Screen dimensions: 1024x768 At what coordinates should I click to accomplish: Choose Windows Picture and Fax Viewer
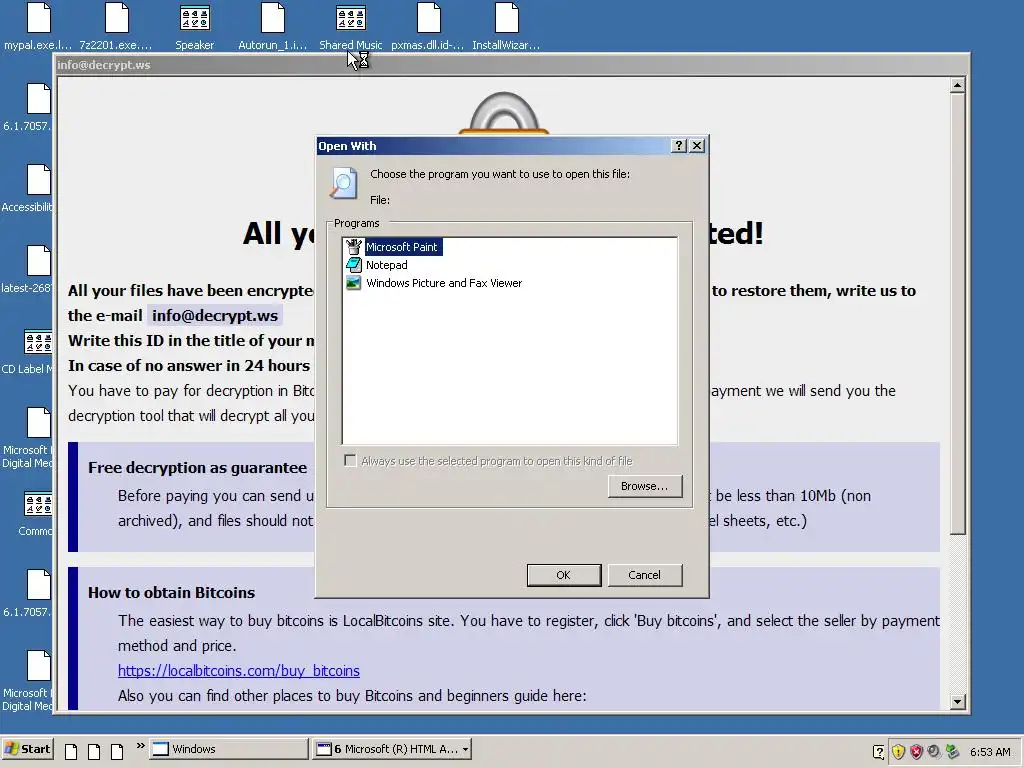(444, 283)
